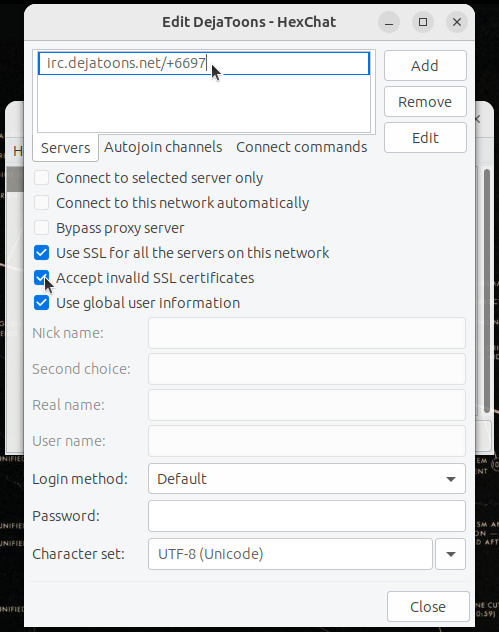Click the Edit server button

point(425,138)
